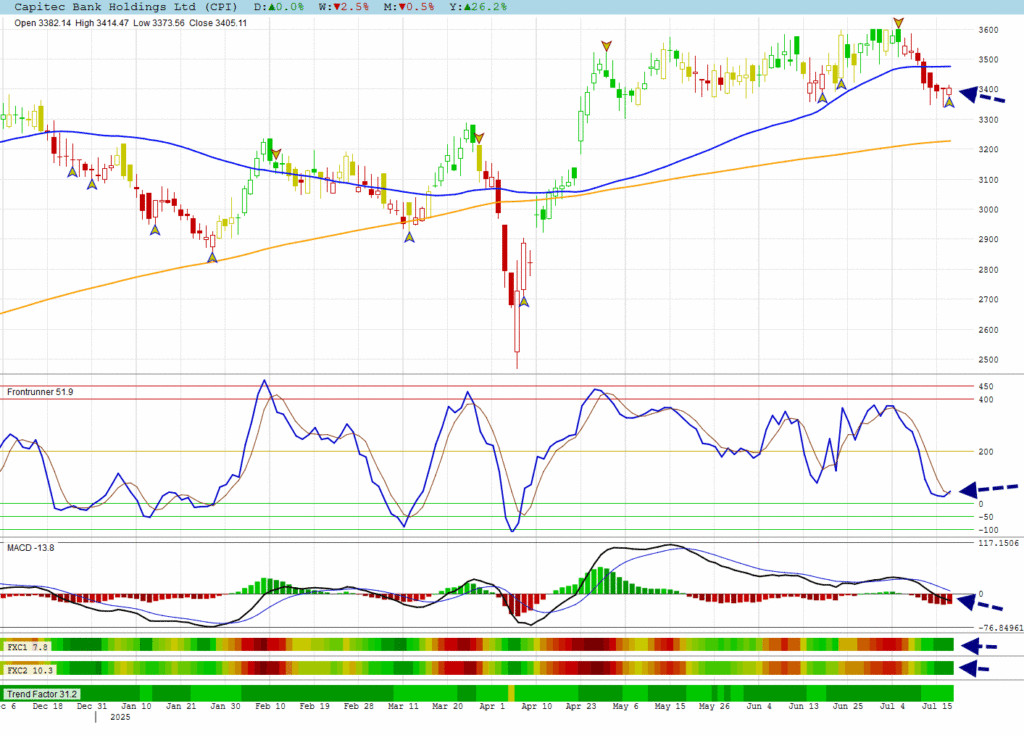1024x735 pixels.
Task: Click the weekly change value W: 2.5%
Action: [344, 7]
